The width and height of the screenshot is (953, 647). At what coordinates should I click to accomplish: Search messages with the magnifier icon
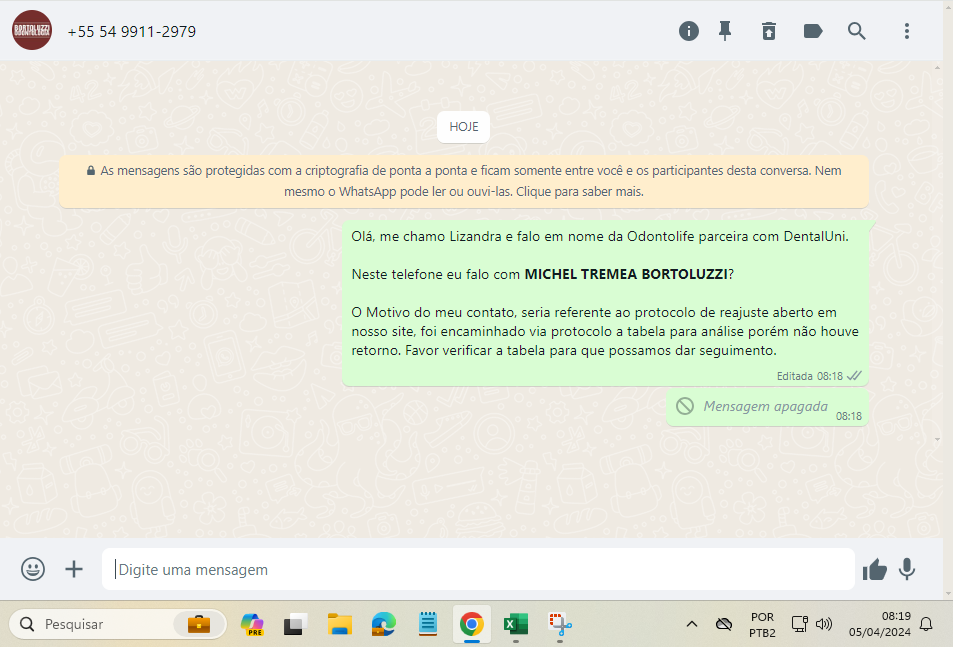pos(857,31)
